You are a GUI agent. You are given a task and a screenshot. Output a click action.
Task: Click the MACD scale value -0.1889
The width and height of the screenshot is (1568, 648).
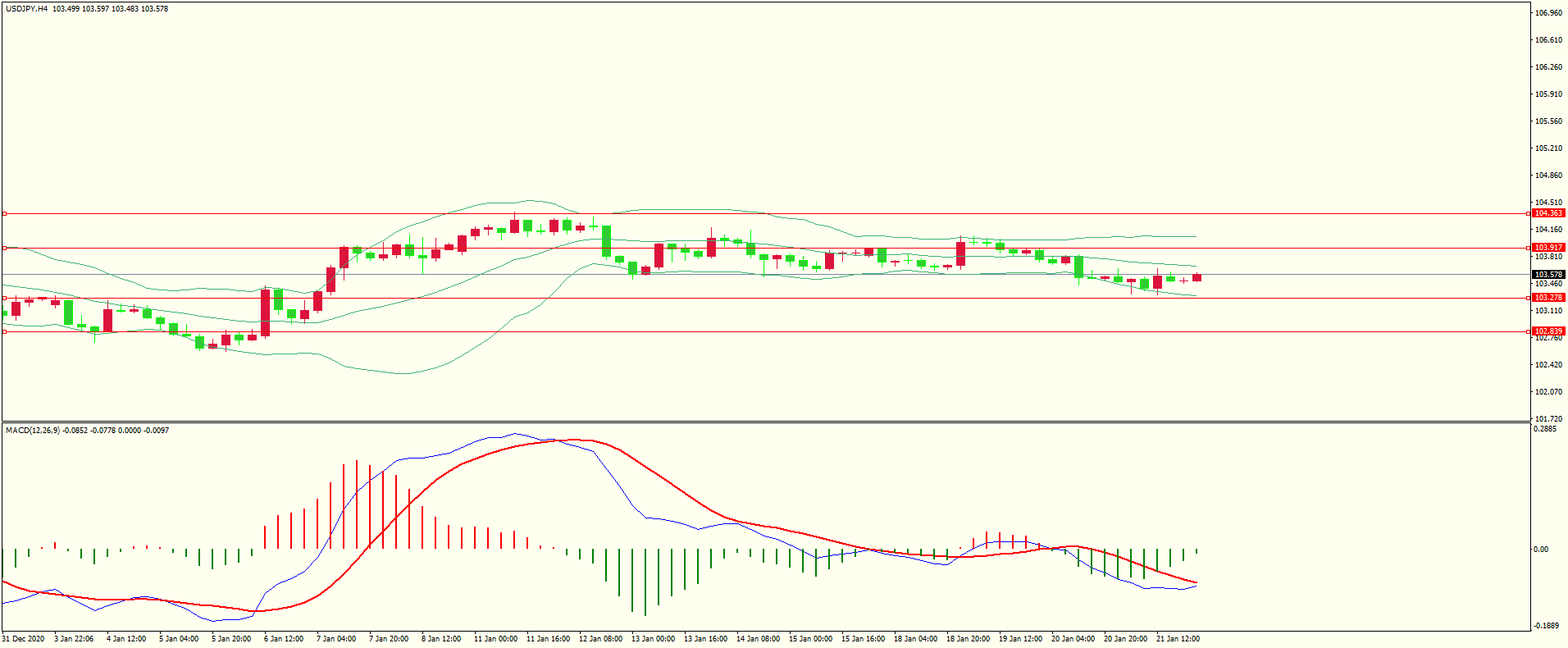1547,626
